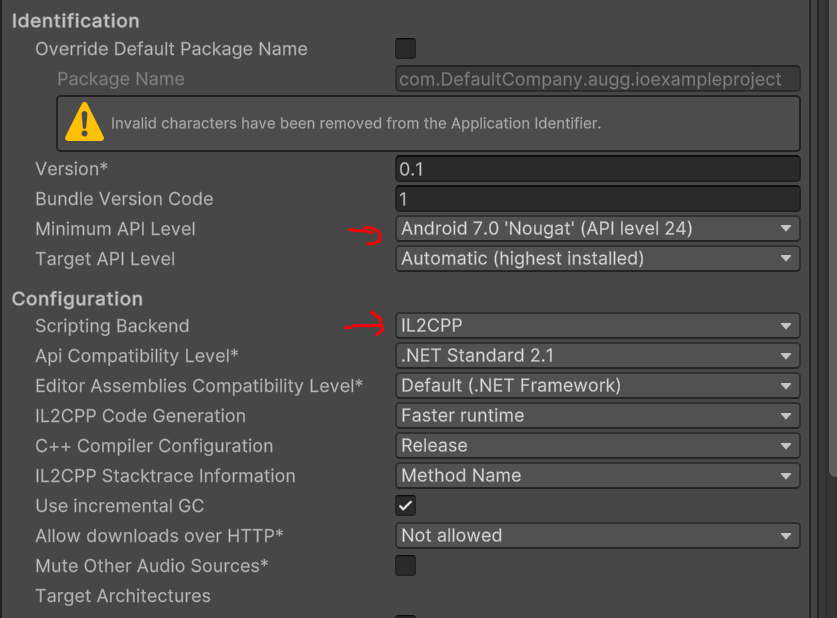Click the Configuration section header

[x=77, y=299]
